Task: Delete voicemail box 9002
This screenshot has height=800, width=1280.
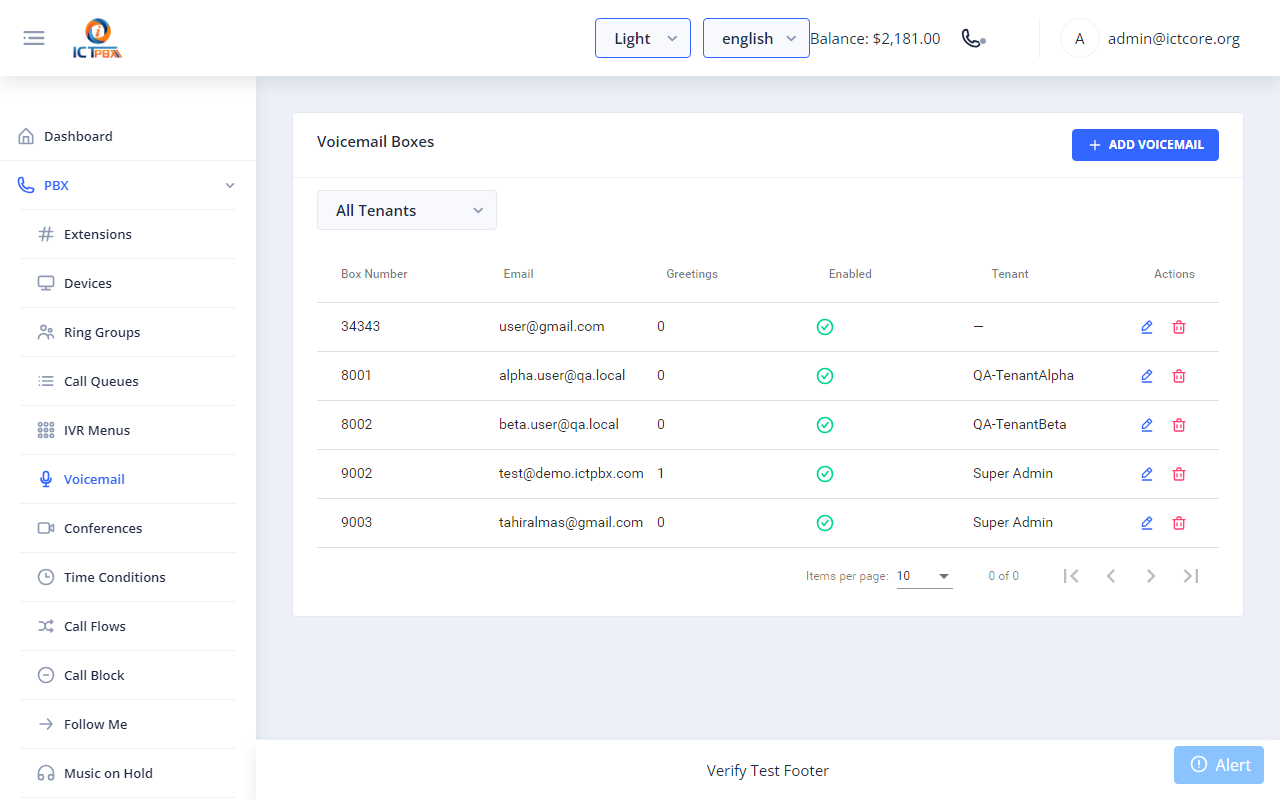Action: tap(1179, 474)
